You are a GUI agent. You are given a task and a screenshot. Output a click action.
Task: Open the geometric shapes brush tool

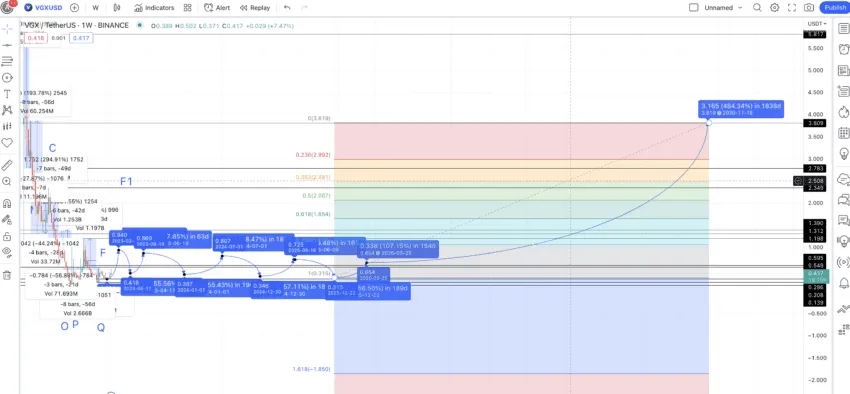(7, 77)
